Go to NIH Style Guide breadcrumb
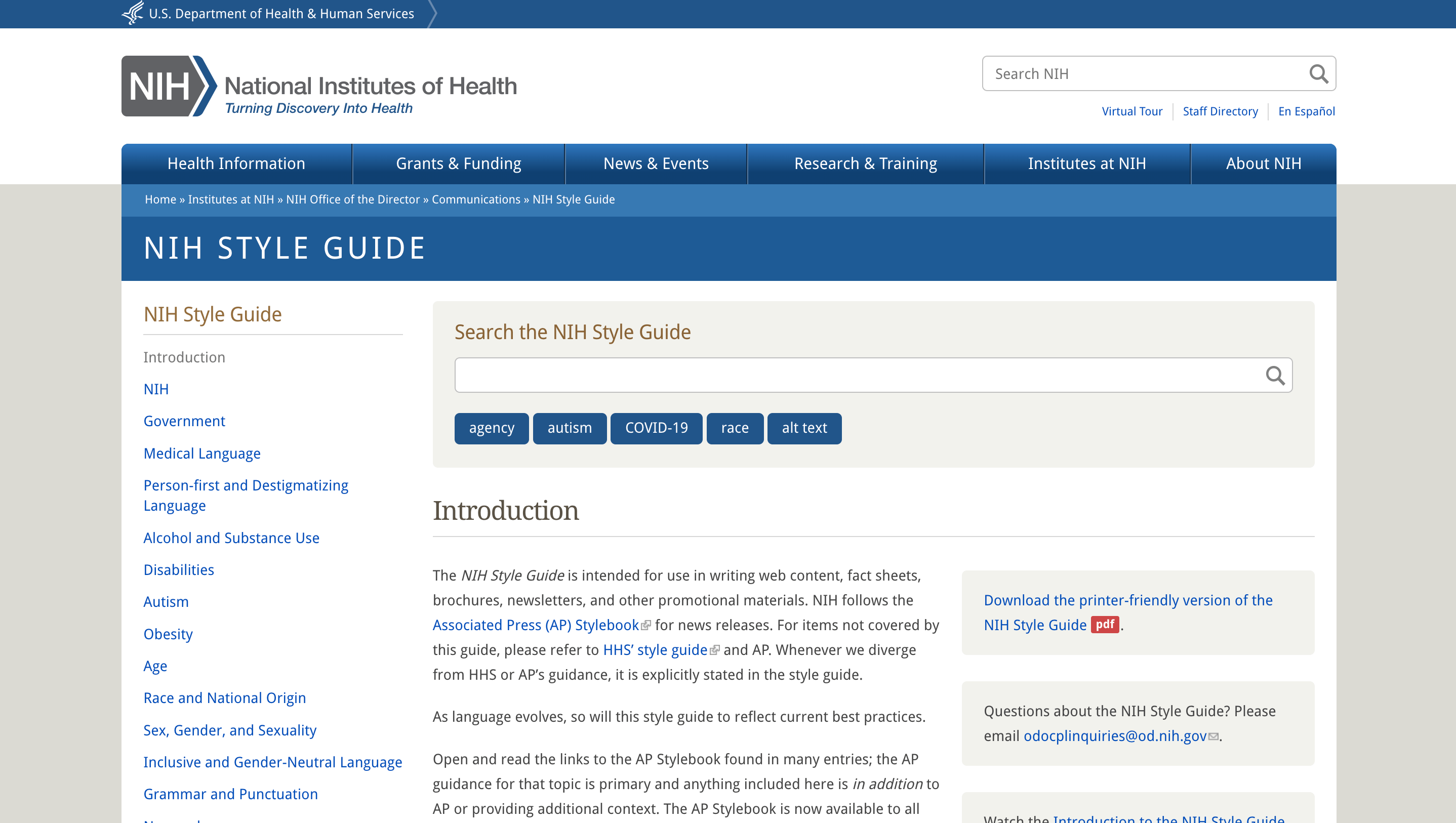Screen dimensions: 1456x823 (x=573, y=199)
